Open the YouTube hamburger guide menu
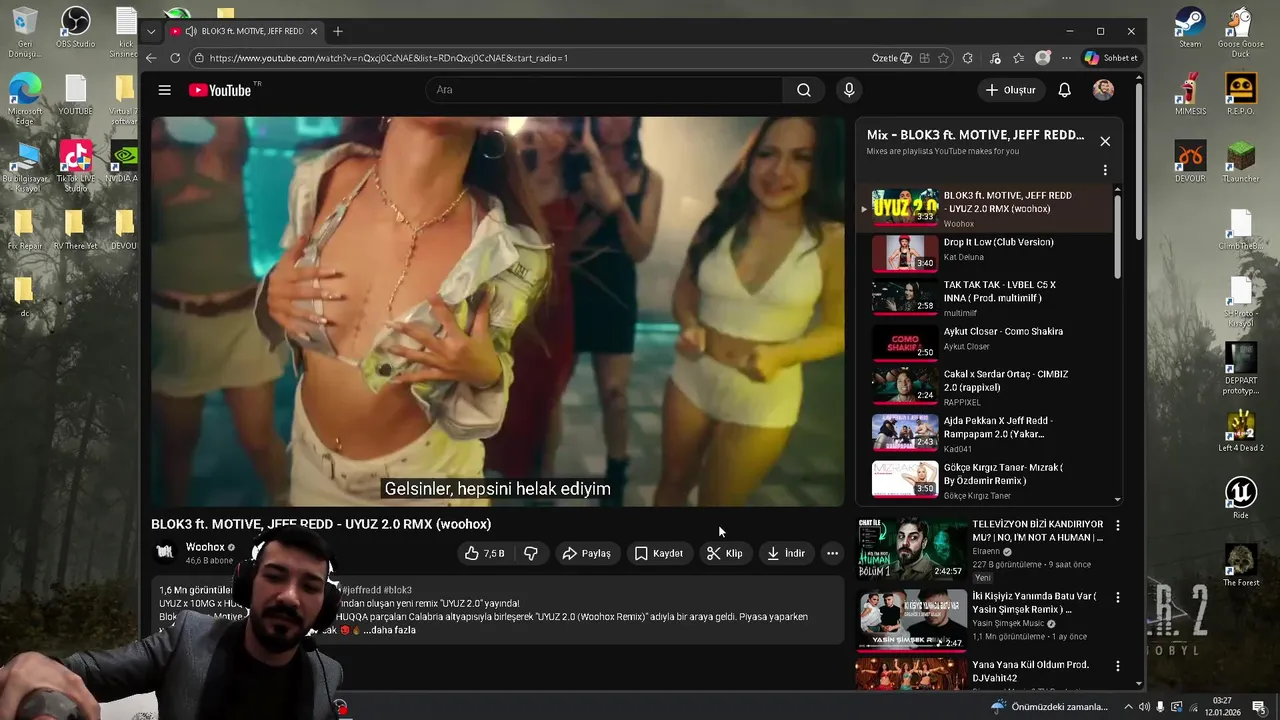The image size is (1280, 720). point(164,90)
